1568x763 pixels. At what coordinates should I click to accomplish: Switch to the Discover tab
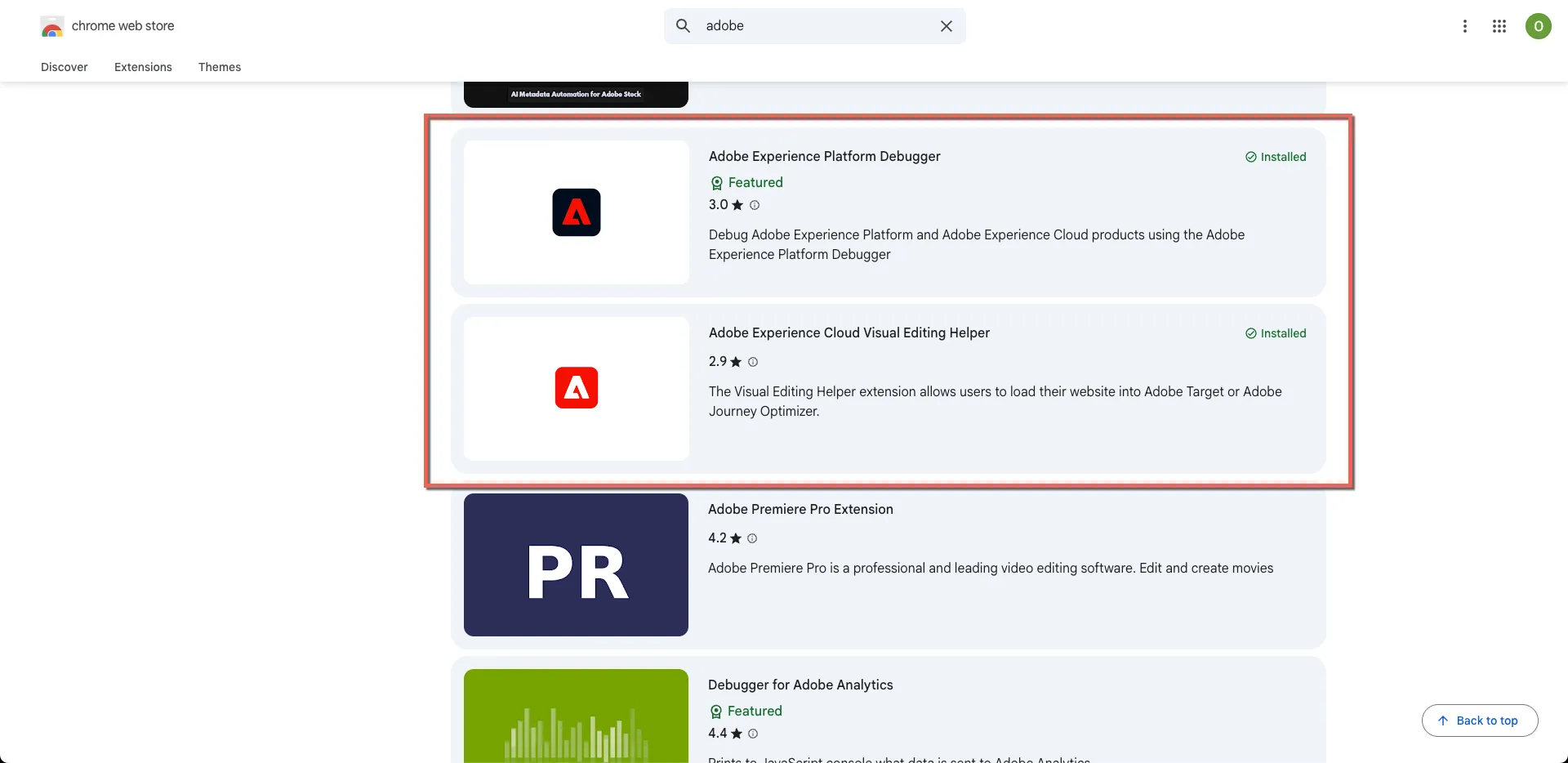[65, 67]
